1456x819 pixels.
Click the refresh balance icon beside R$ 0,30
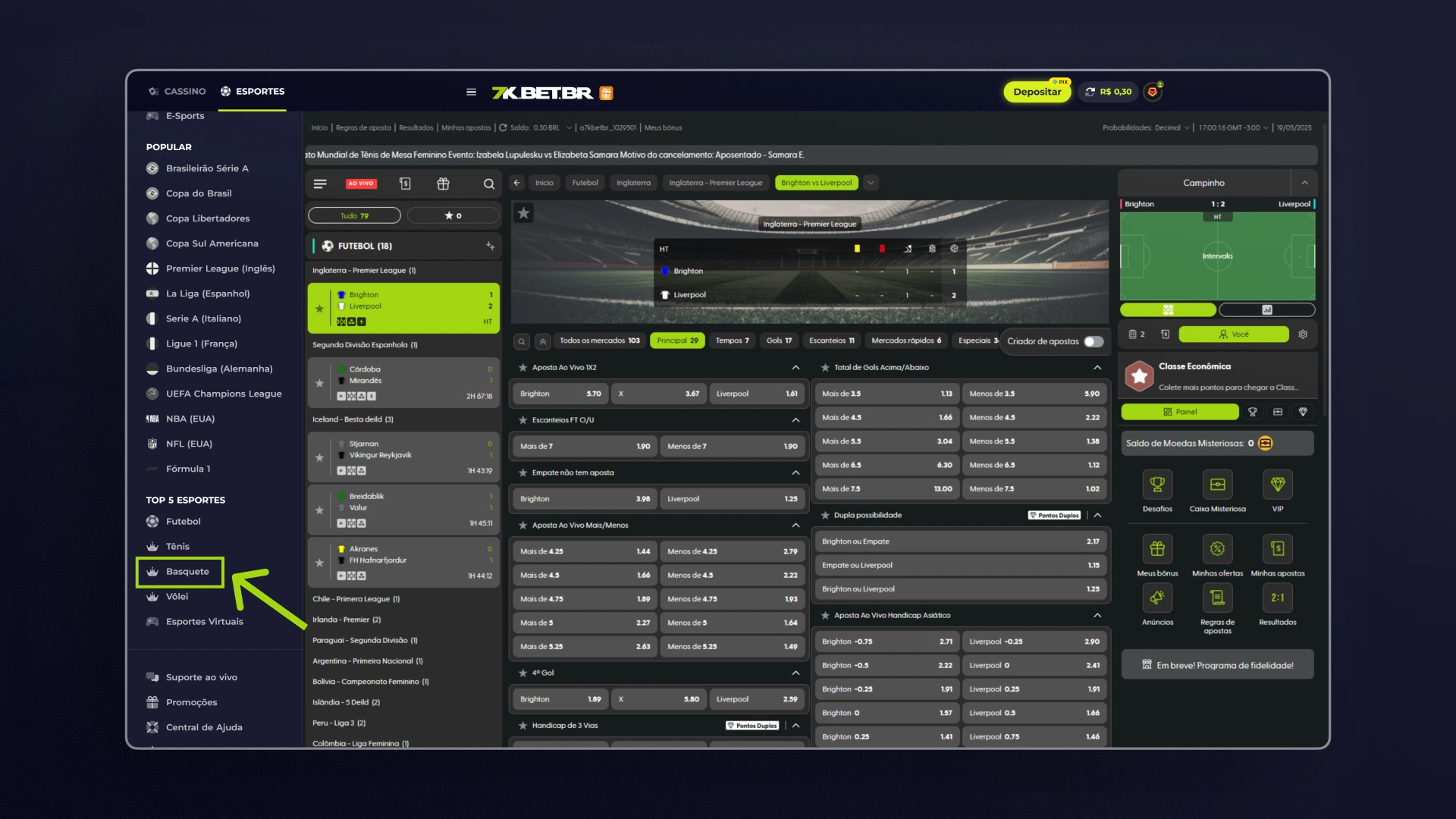pos(1090,92)
